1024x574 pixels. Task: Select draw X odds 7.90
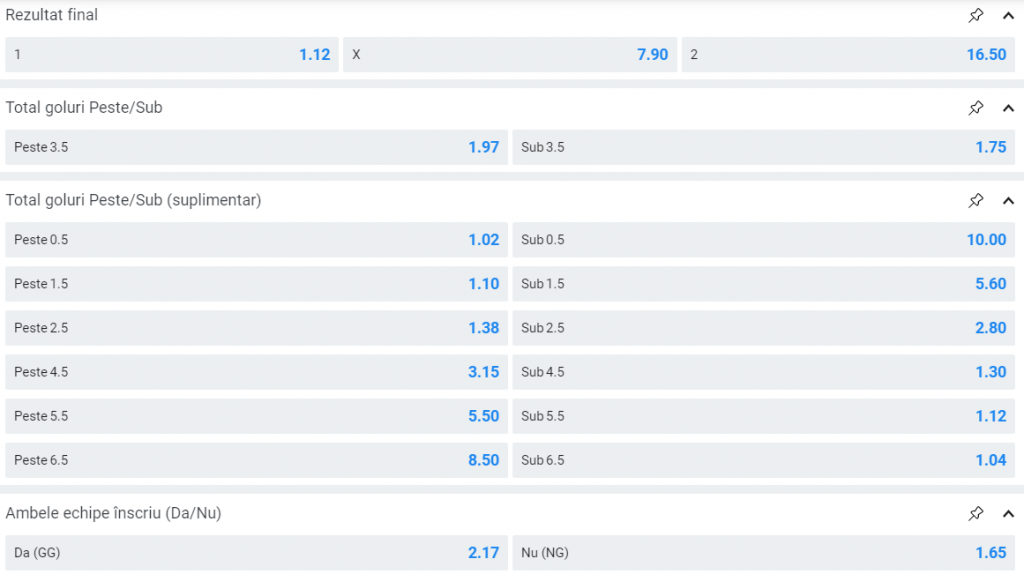510,55
